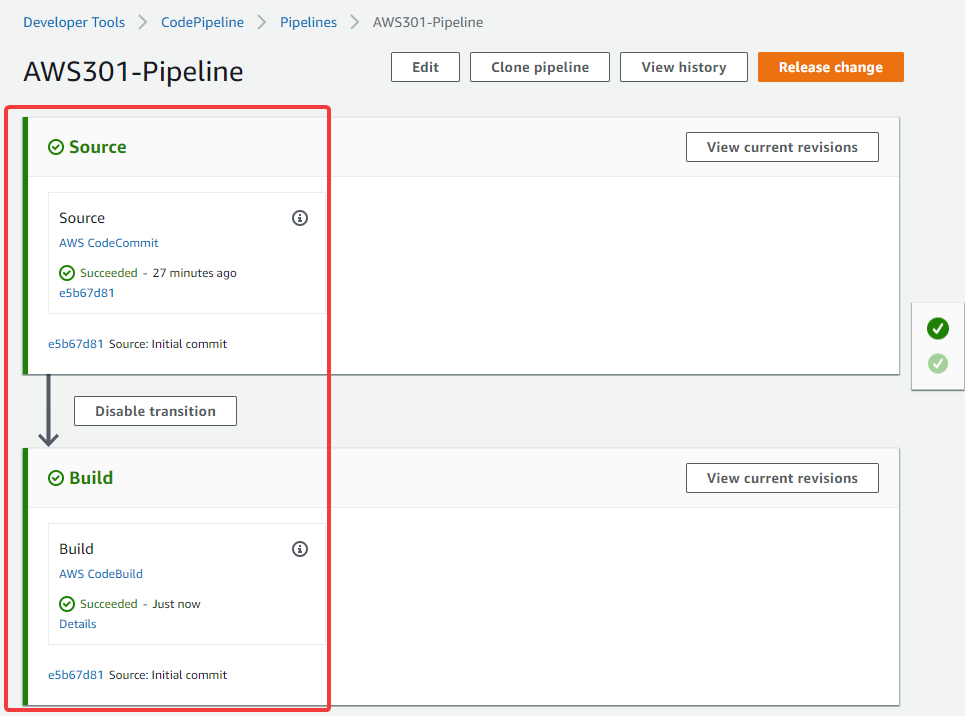This screenshot has width=965, height=716.
Task: Click Source action Succeeded status icon
Action: coord(67,273)
